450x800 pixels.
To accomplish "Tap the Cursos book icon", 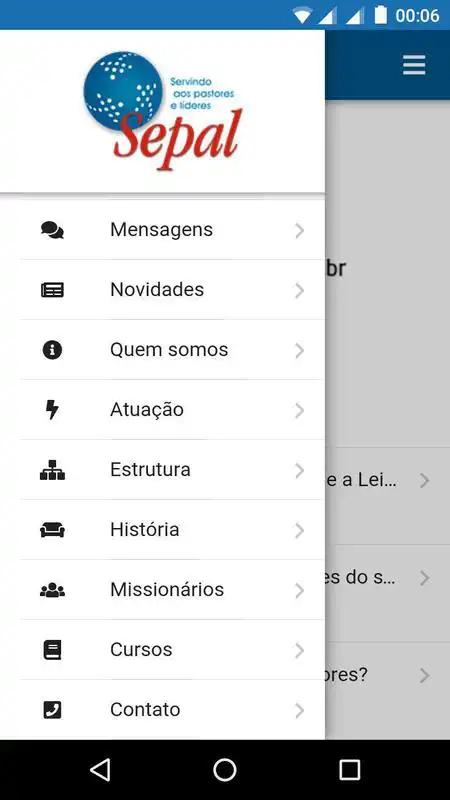I will coord(52,650).
